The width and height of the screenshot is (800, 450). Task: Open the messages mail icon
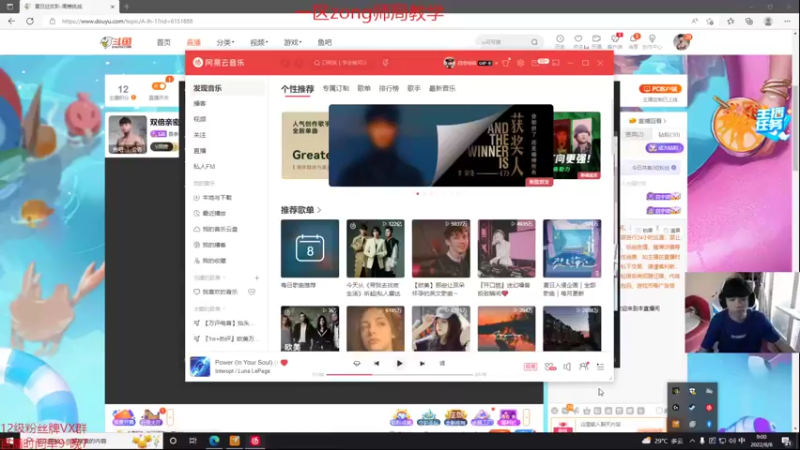(x=536, y=63)
